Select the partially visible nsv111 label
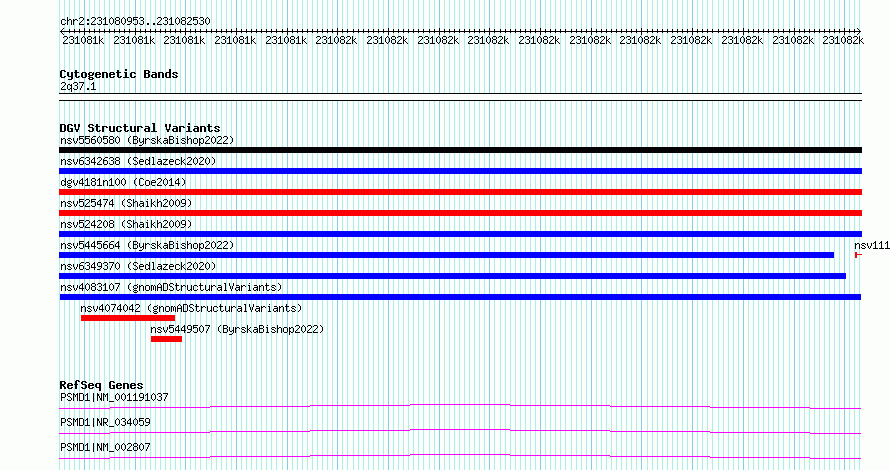The height and width of the screenshot is (470, 890). 872,245
